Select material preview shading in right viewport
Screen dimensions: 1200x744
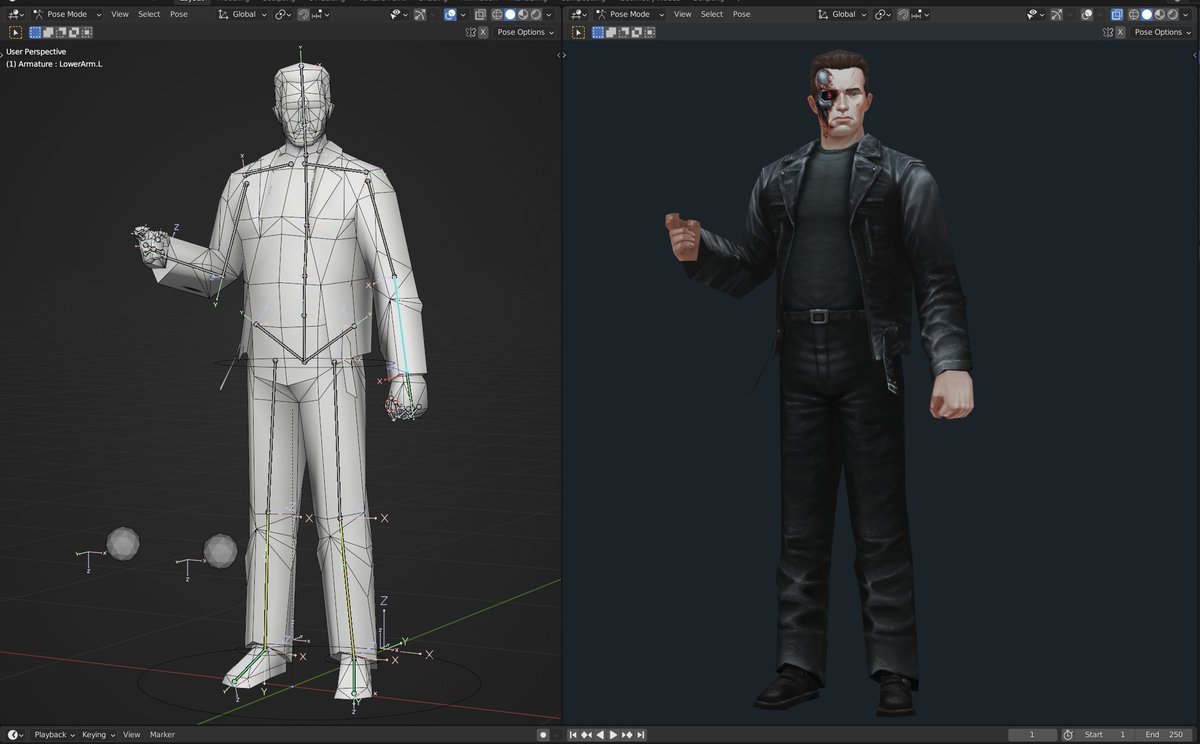(1160, 15)
